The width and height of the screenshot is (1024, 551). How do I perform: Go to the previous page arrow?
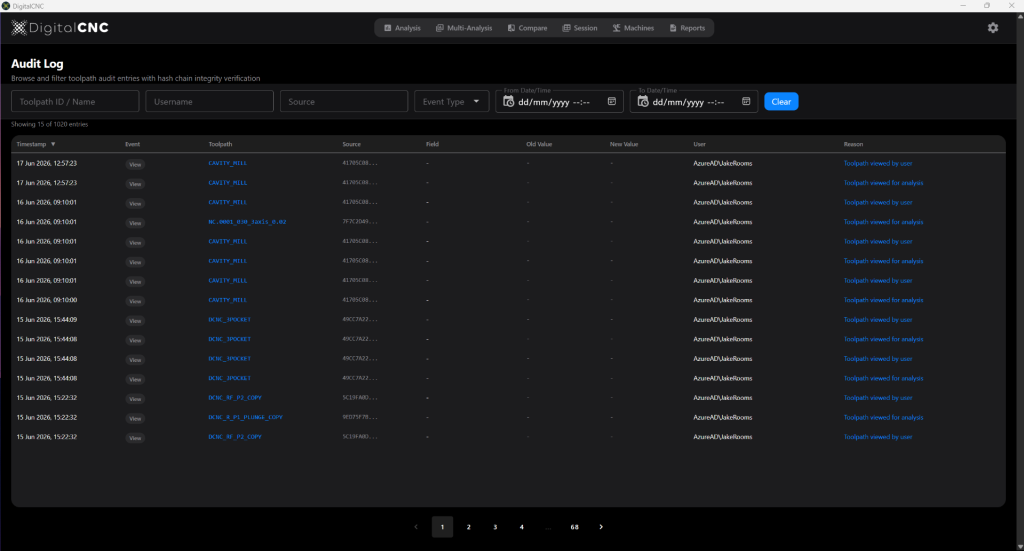(416, 527)
